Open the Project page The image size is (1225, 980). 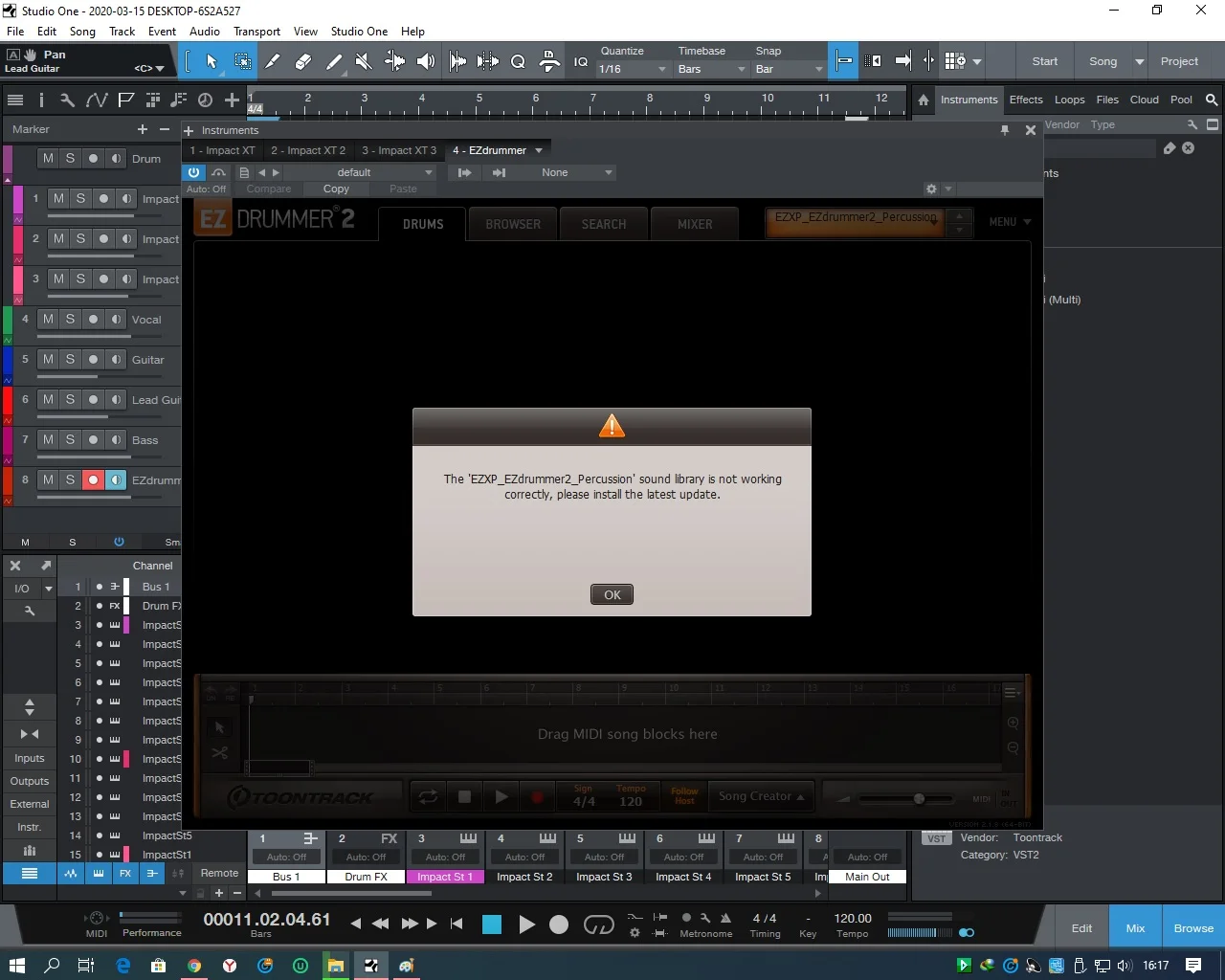point(1179,61)
